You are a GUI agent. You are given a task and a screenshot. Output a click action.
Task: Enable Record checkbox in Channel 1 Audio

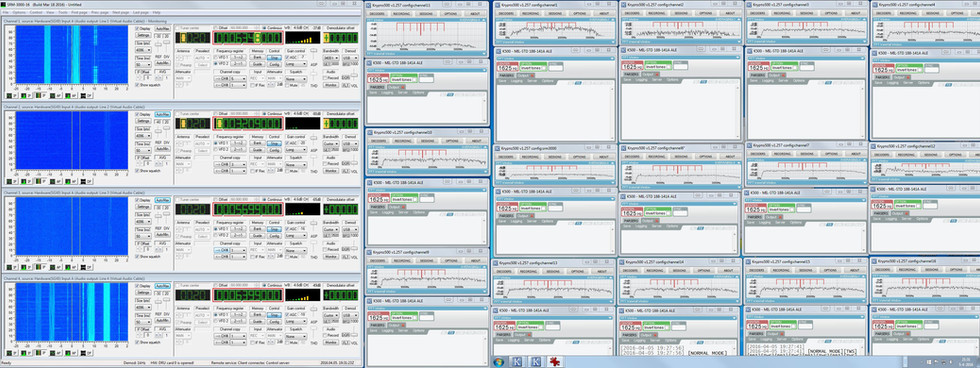coord(325,78)
